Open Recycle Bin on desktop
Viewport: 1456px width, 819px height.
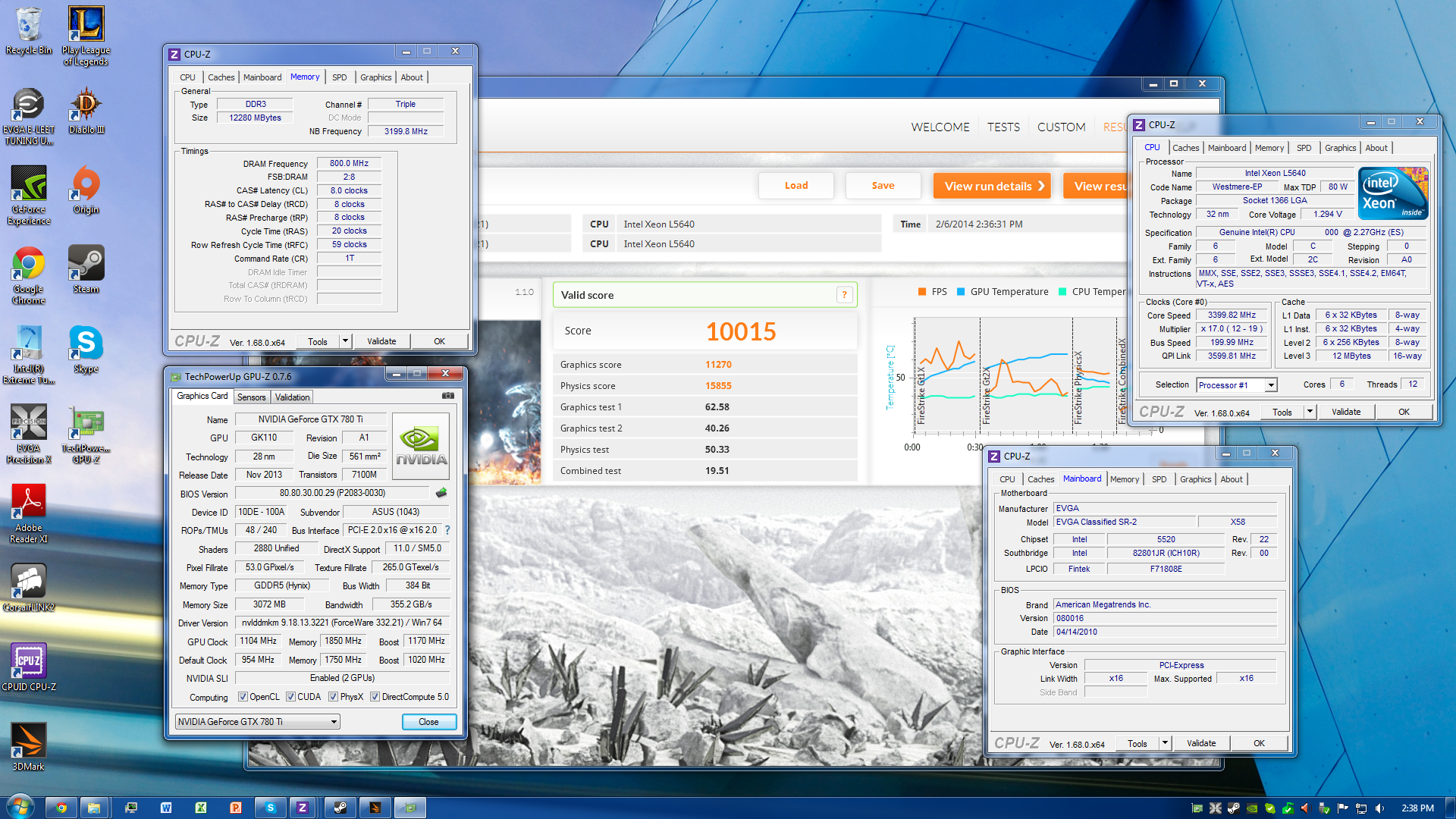[x=29, y=30]
